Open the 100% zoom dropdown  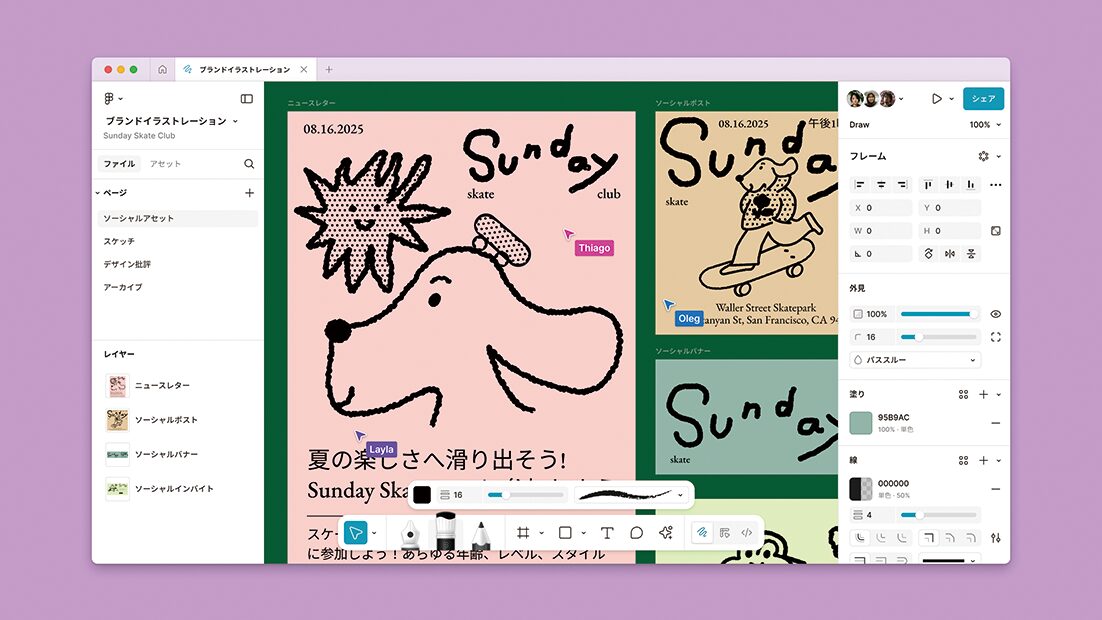(984, 125)
